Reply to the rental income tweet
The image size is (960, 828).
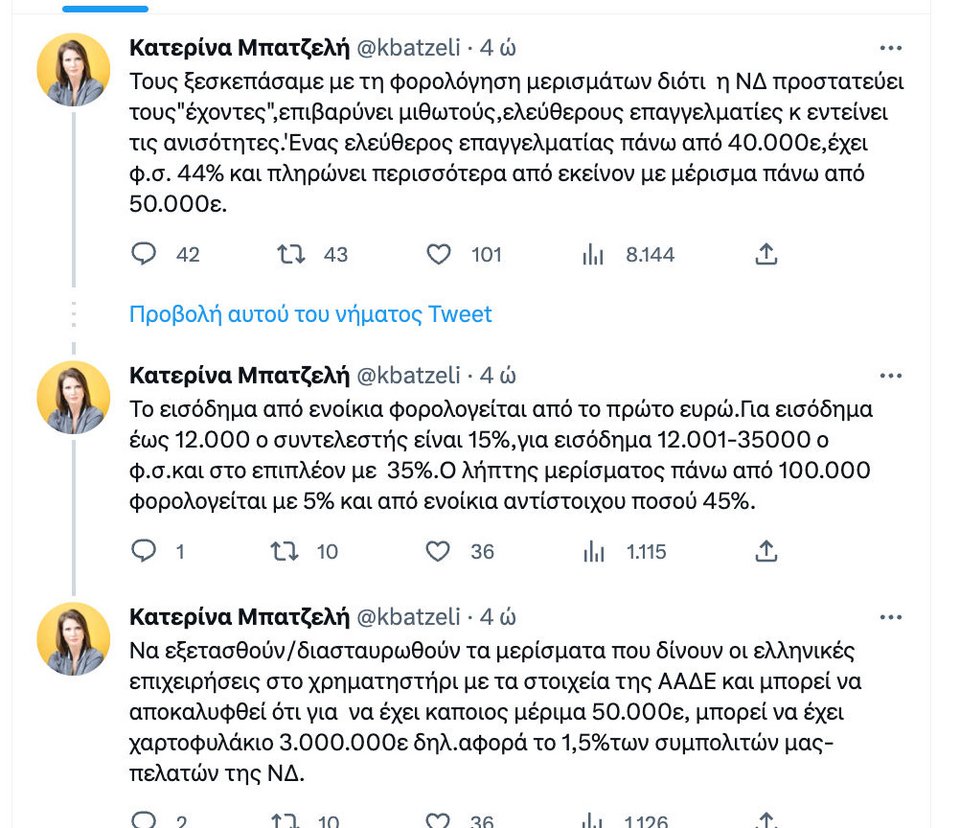(144, 550)
